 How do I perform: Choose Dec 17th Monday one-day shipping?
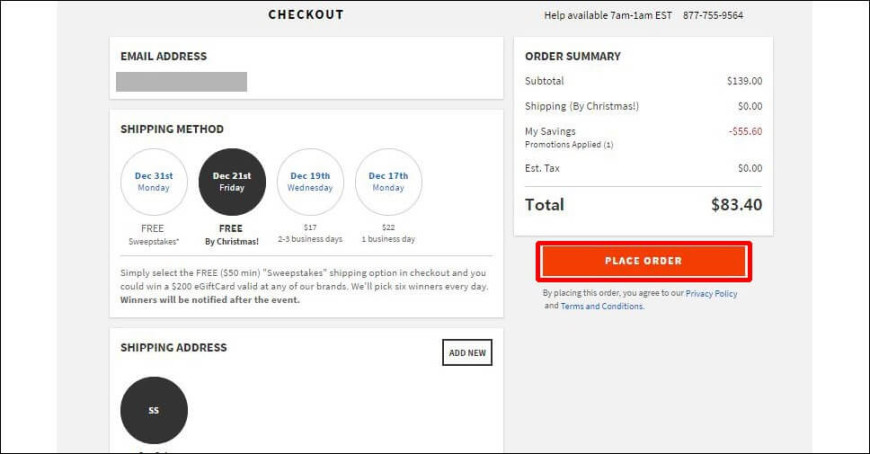[x=388, y=182]
